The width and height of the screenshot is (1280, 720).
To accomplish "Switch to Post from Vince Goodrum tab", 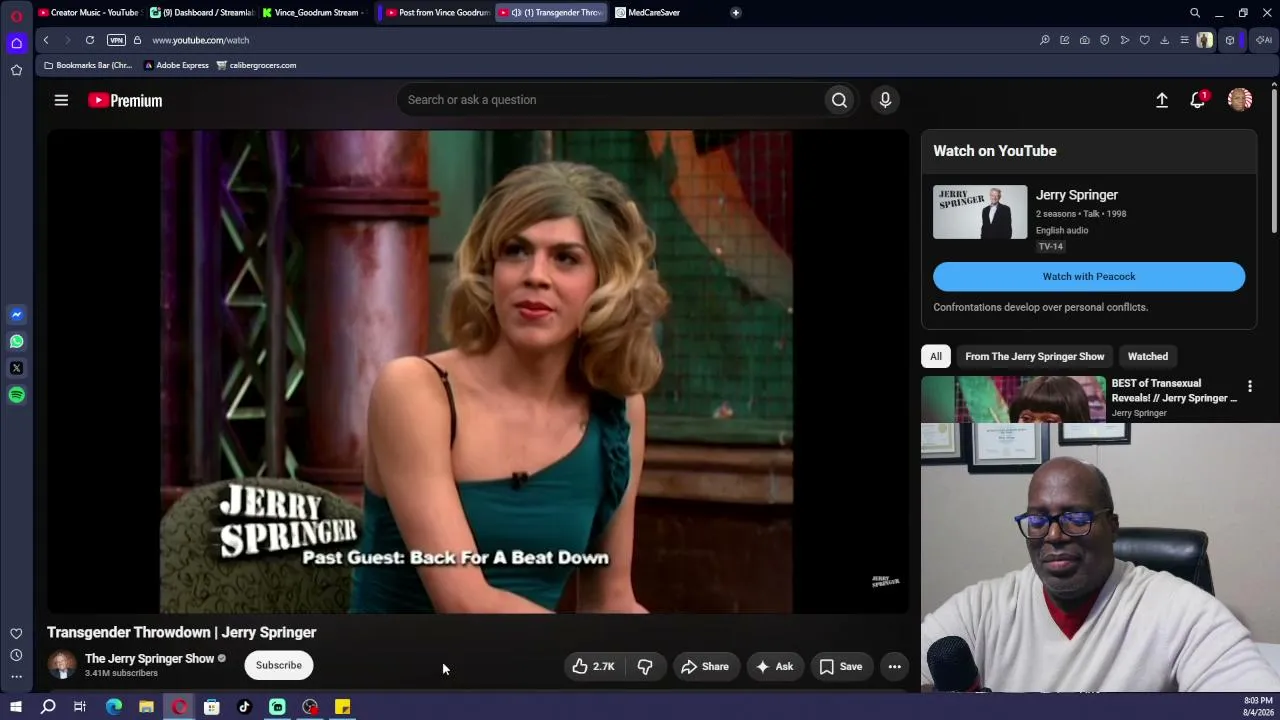I will (438, 13).
